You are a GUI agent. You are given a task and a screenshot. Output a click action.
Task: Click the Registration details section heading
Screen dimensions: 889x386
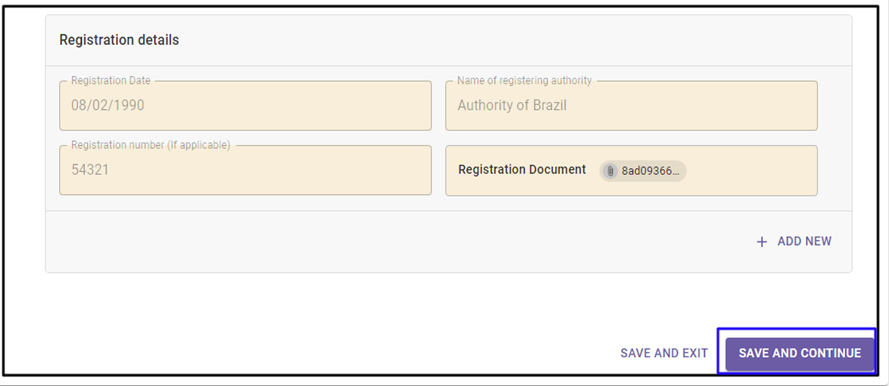[x=119, y=40]
